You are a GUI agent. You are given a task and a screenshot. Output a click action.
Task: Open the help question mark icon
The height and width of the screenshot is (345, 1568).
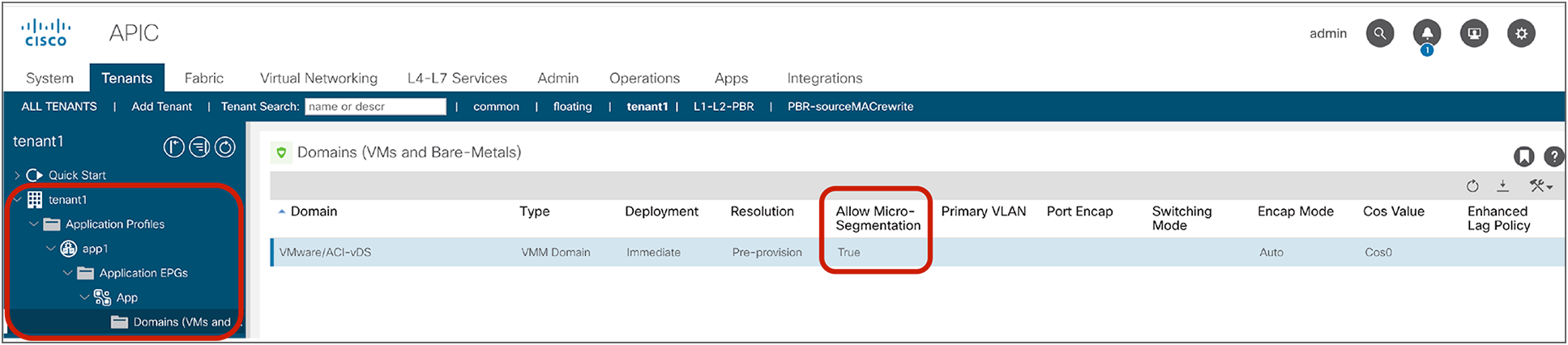1553,156
